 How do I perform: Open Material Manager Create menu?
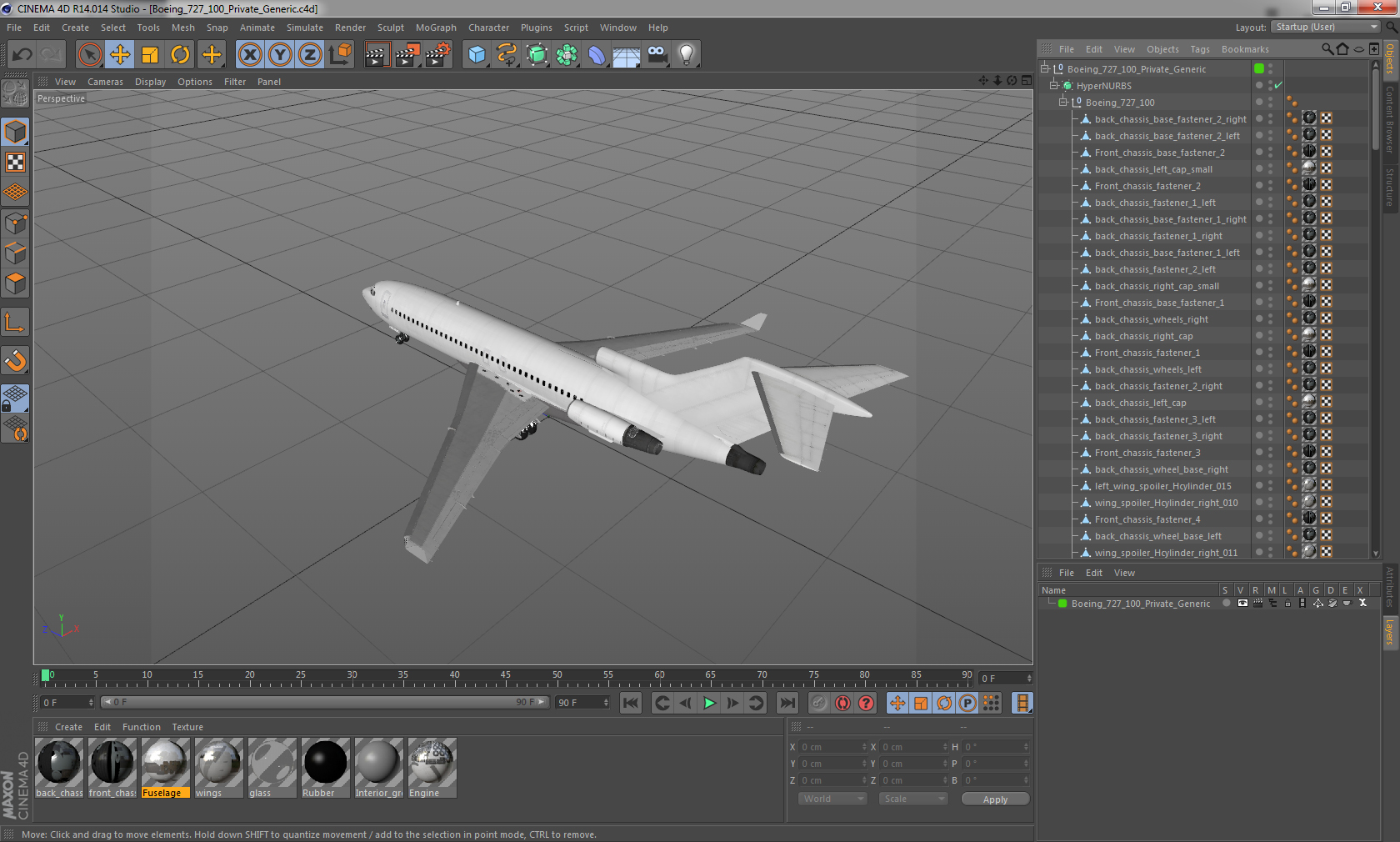pyautogui.click(x=68, y=727)
